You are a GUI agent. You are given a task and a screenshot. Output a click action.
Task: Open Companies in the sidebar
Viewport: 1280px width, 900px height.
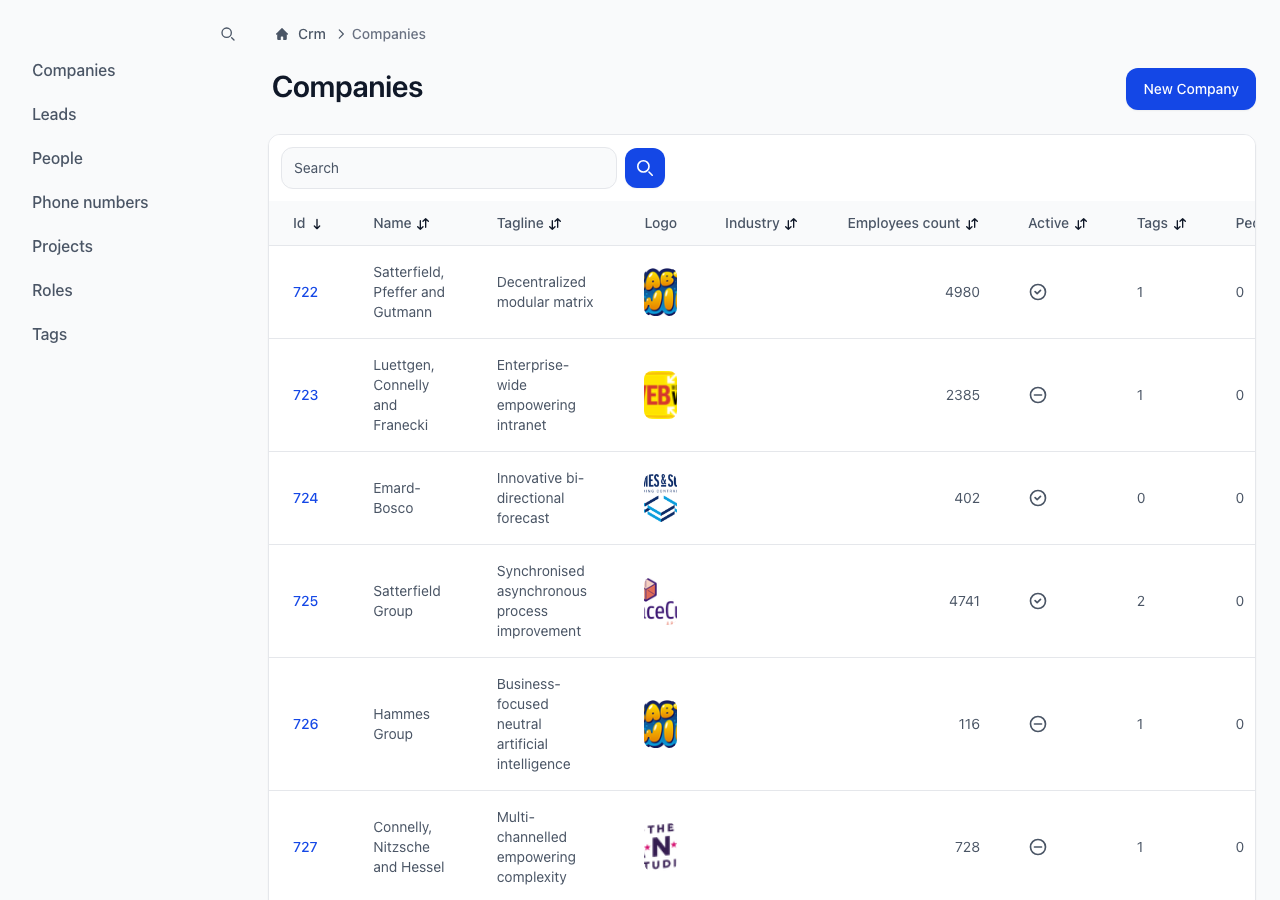coord(73,70)
